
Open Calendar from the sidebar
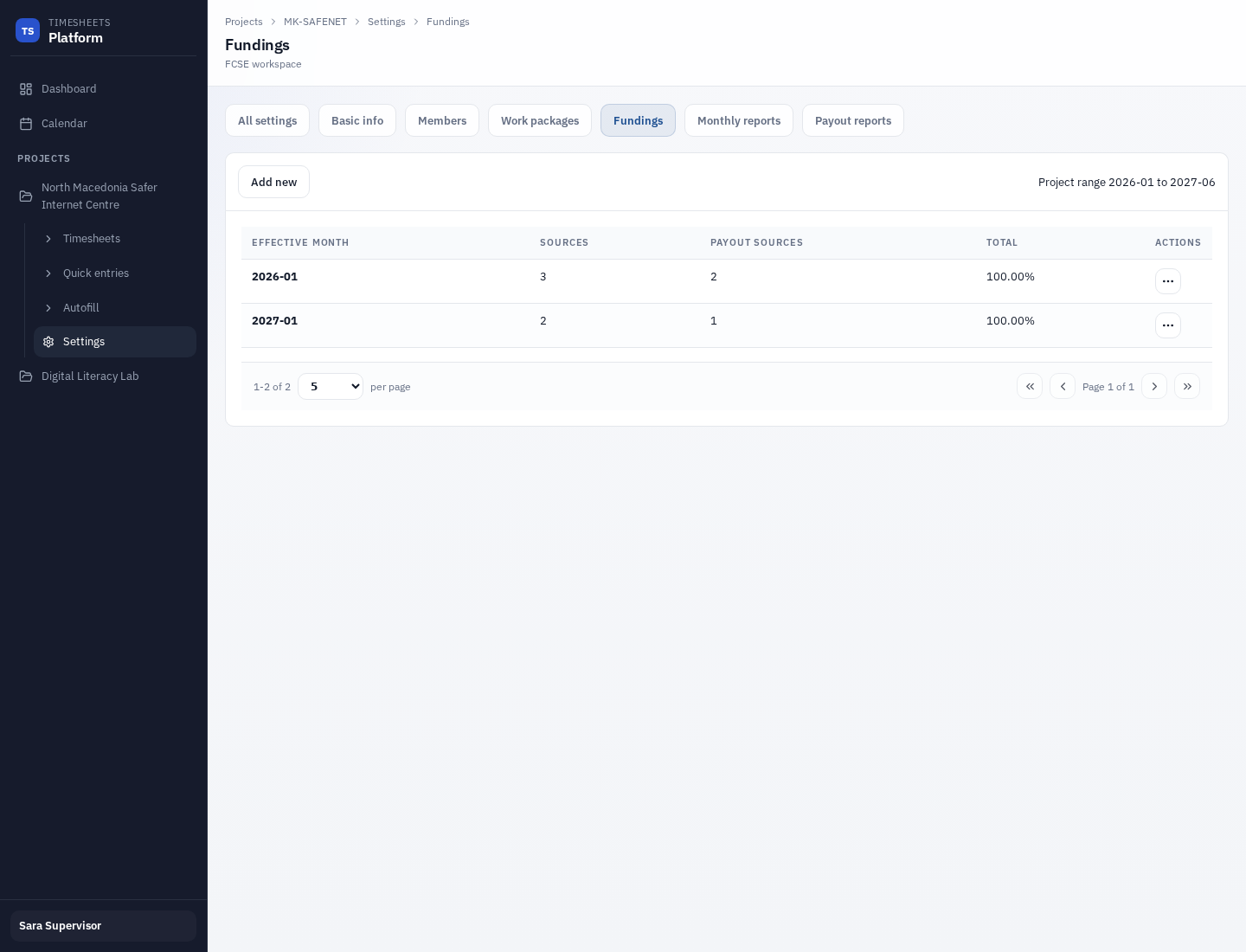coord(64,124)
